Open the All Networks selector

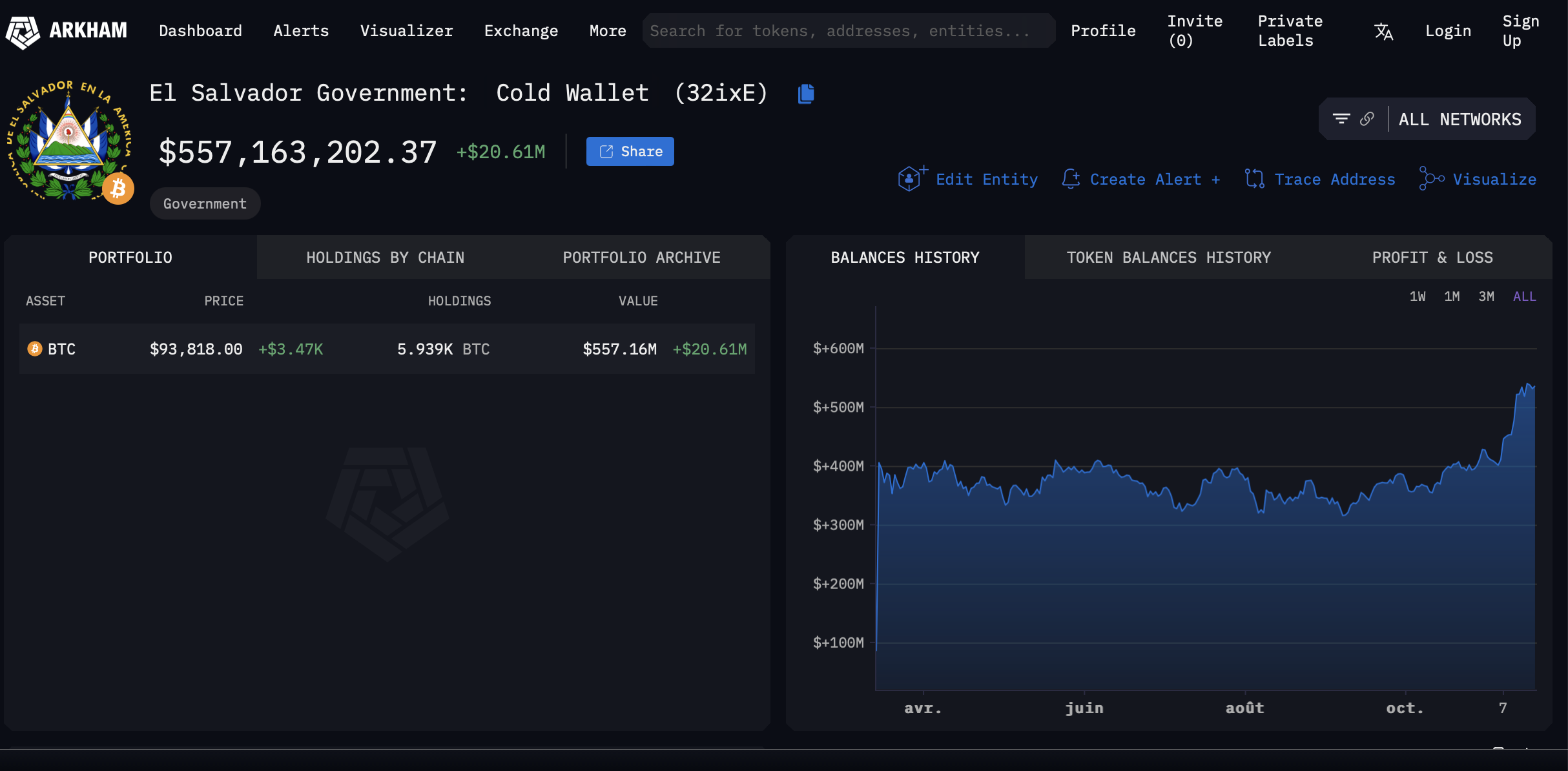tap(1460, 119)
